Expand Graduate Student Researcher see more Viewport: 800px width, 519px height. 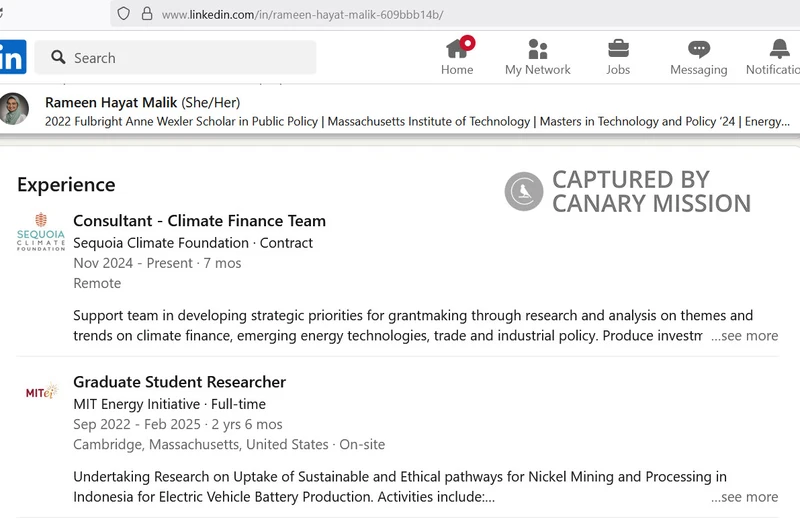tap(744, 497)
